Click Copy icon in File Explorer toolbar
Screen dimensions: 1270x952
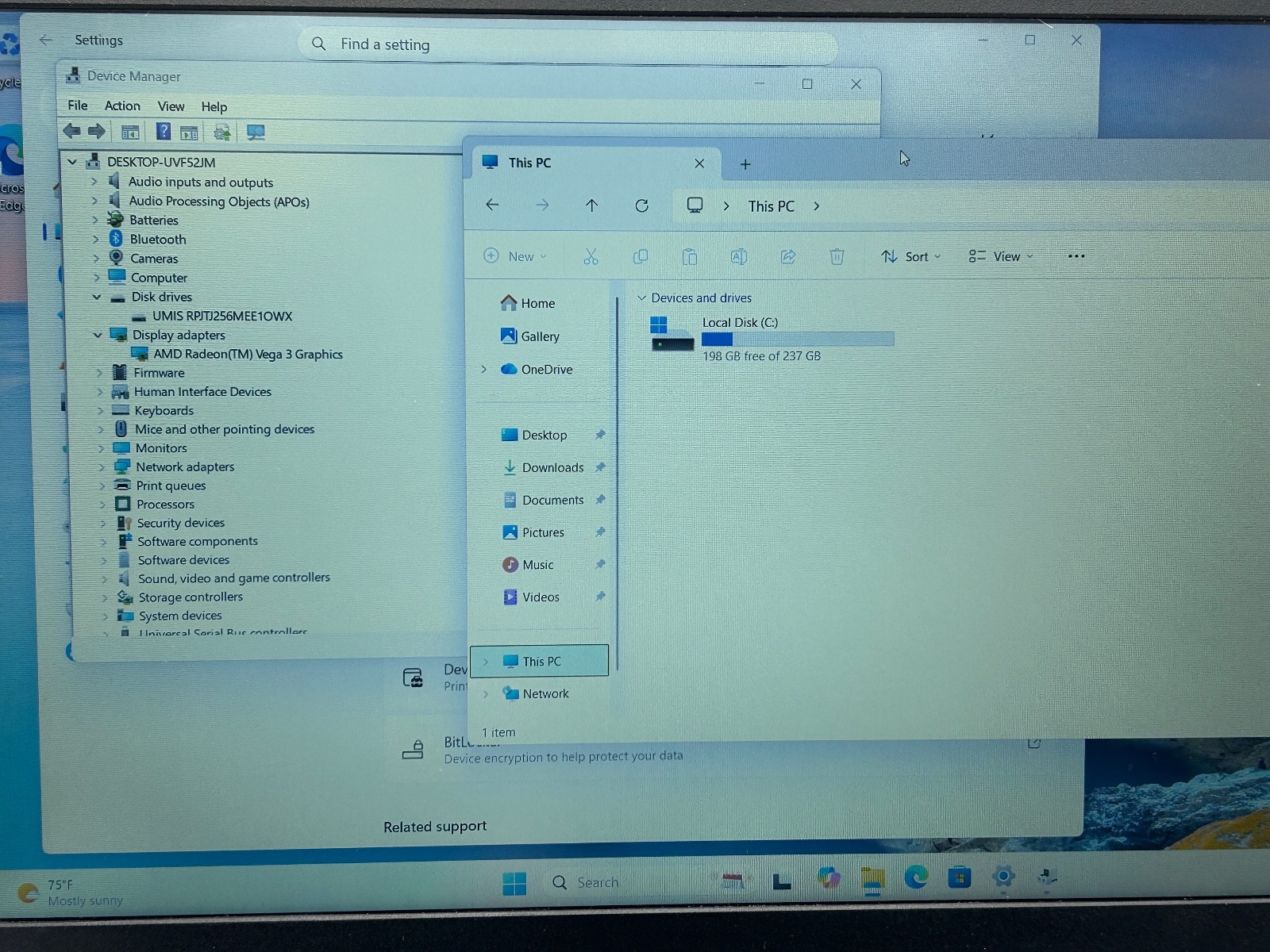click(640, 256)
